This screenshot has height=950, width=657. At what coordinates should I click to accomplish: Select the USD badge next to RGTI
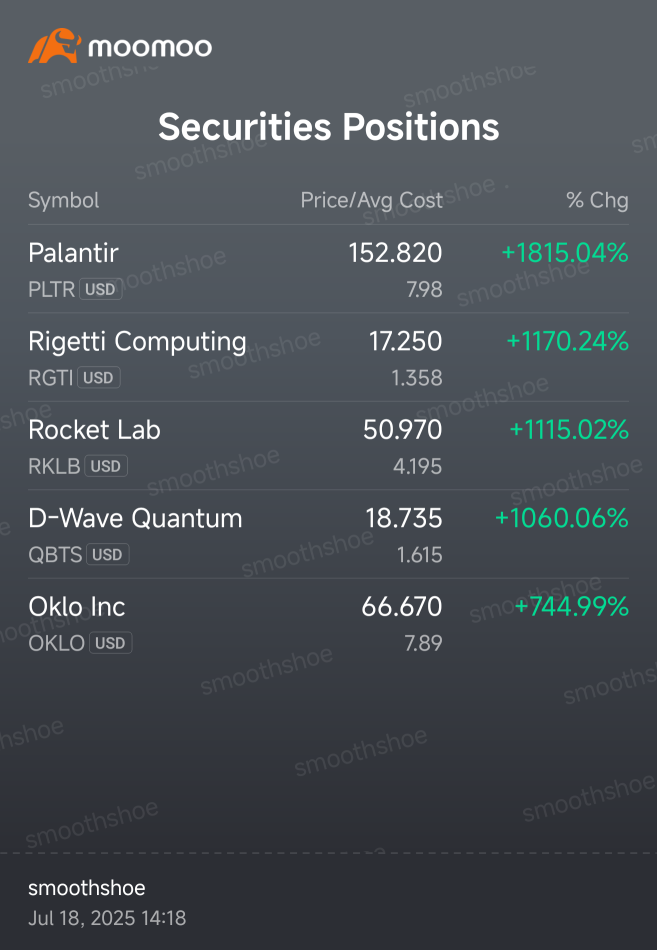pos(99,378)
